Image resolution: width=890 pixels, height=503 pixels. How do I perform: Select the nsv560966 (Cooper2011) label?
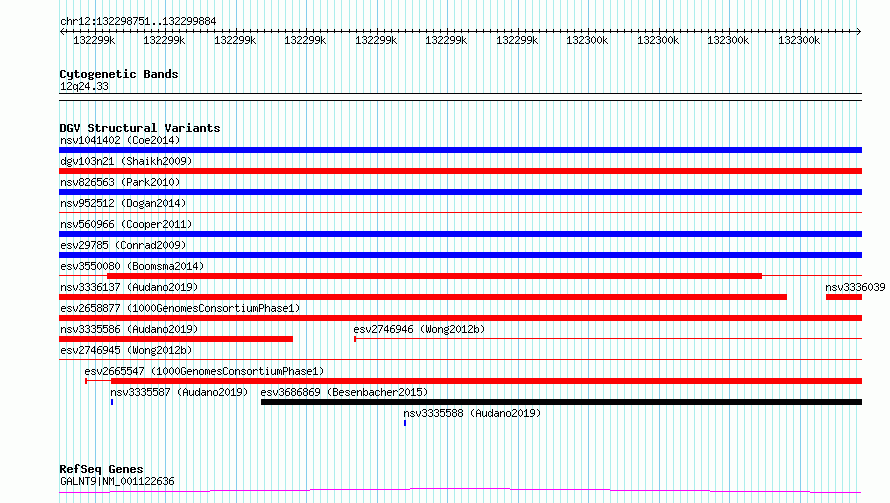126,224
